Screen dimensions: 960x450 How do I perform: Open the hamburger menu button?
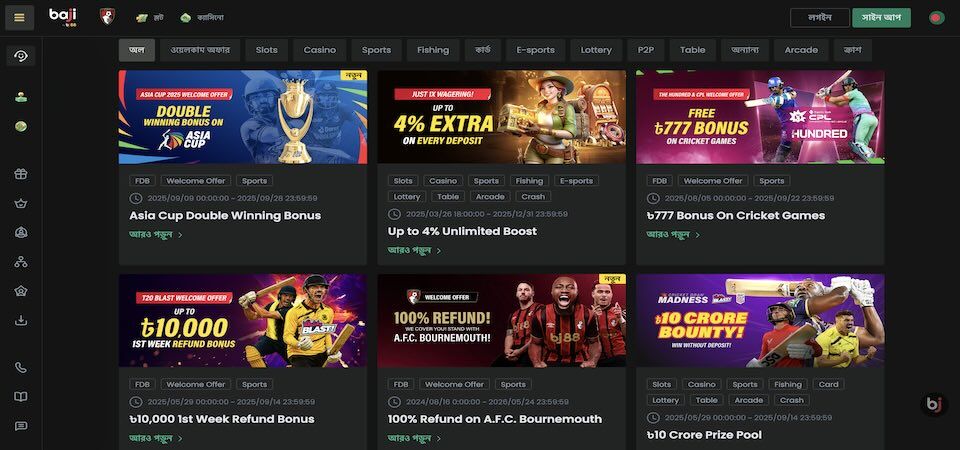[20, 18]
